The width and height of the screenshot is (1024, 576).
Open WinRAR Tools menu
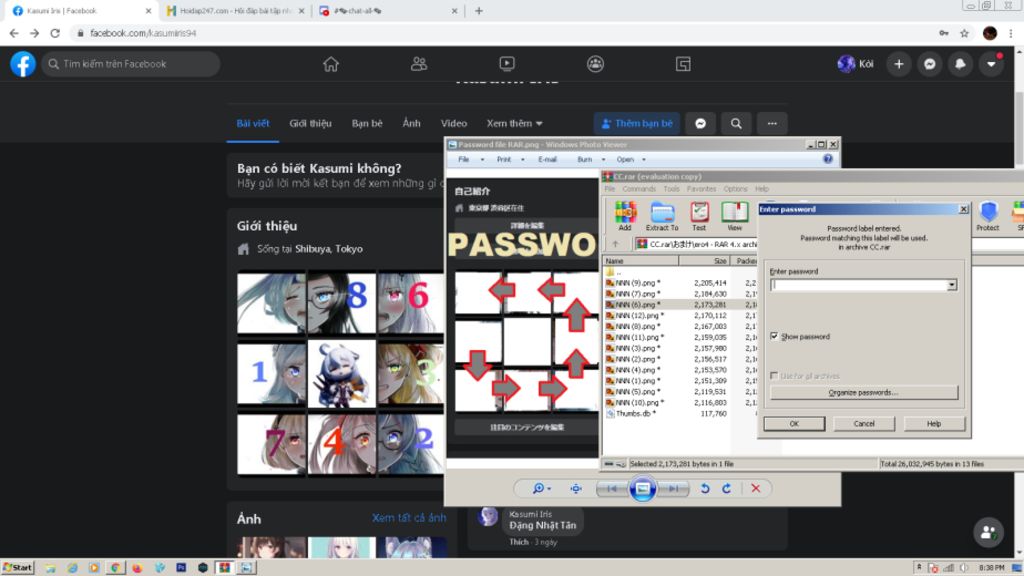click(671, 189)
